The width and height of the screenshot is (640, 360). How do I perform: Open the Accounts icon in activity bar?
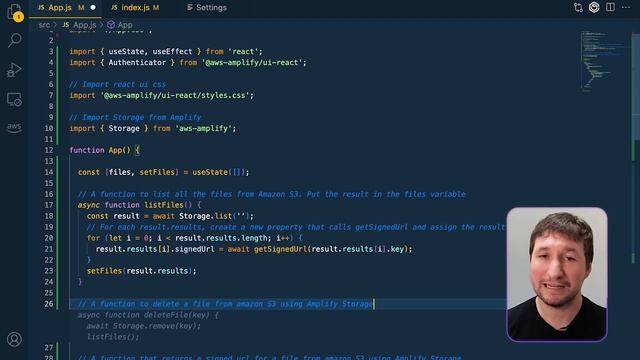pyautogui.click(x=14, y=339)
